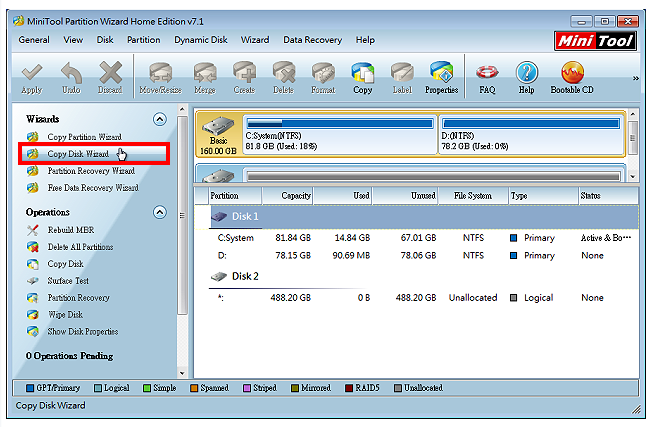This screenshot has width=658, height=427.
Task: Click Unallocated legend color swatch
Action: coord(398,388)
